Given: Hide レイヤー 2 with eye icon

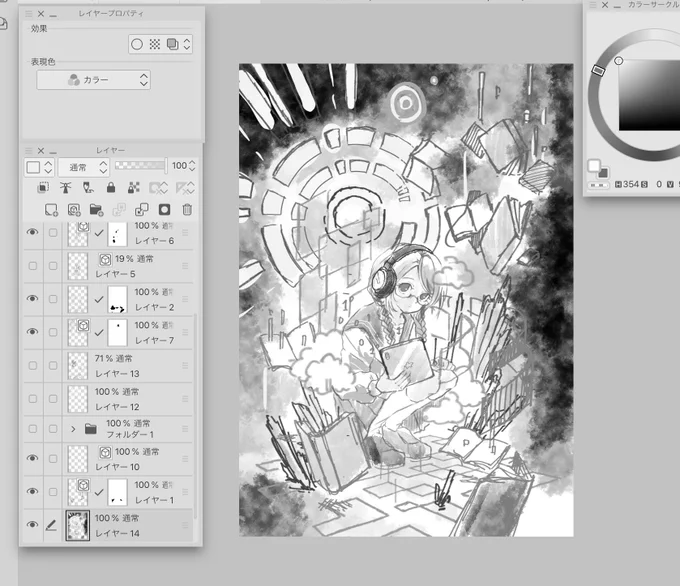Looking at the screenshot, I should click(33, 299).
